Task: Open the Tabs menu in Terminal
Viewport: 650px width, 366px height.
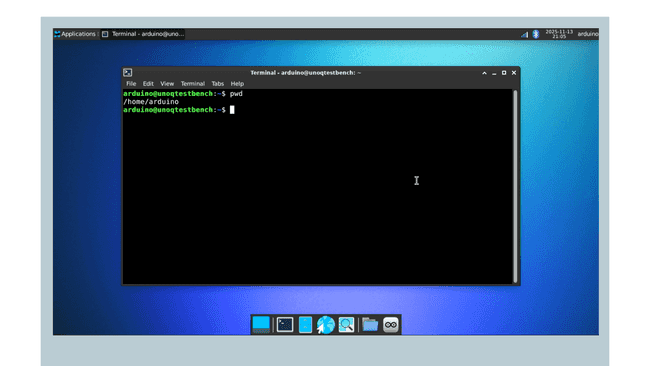Action: pyautogui.click(x=218, y=84)
